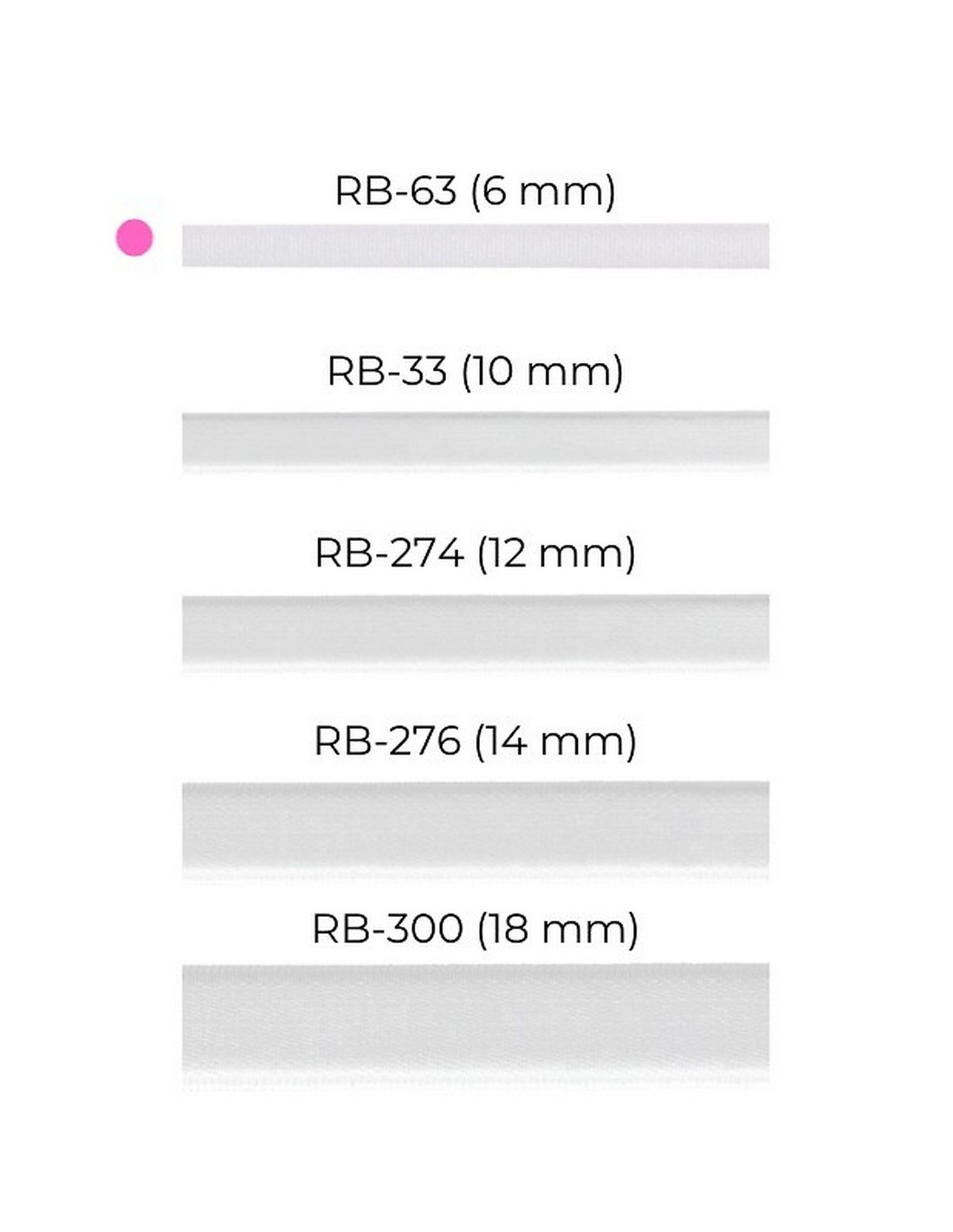Screen dimensions: 953x1232
Task: Click the RB-300 product code text
Action: [387, 929]
